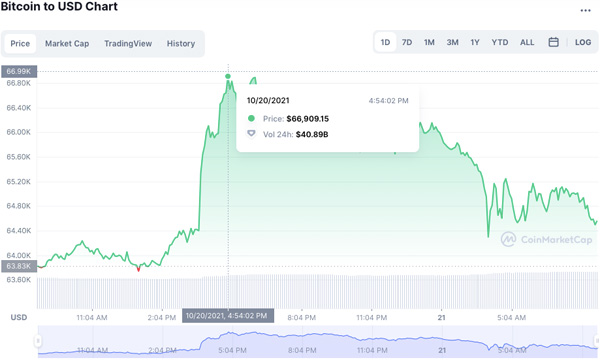
Task: Click the green peak marker on the chart line
Action: click(228, 76)
